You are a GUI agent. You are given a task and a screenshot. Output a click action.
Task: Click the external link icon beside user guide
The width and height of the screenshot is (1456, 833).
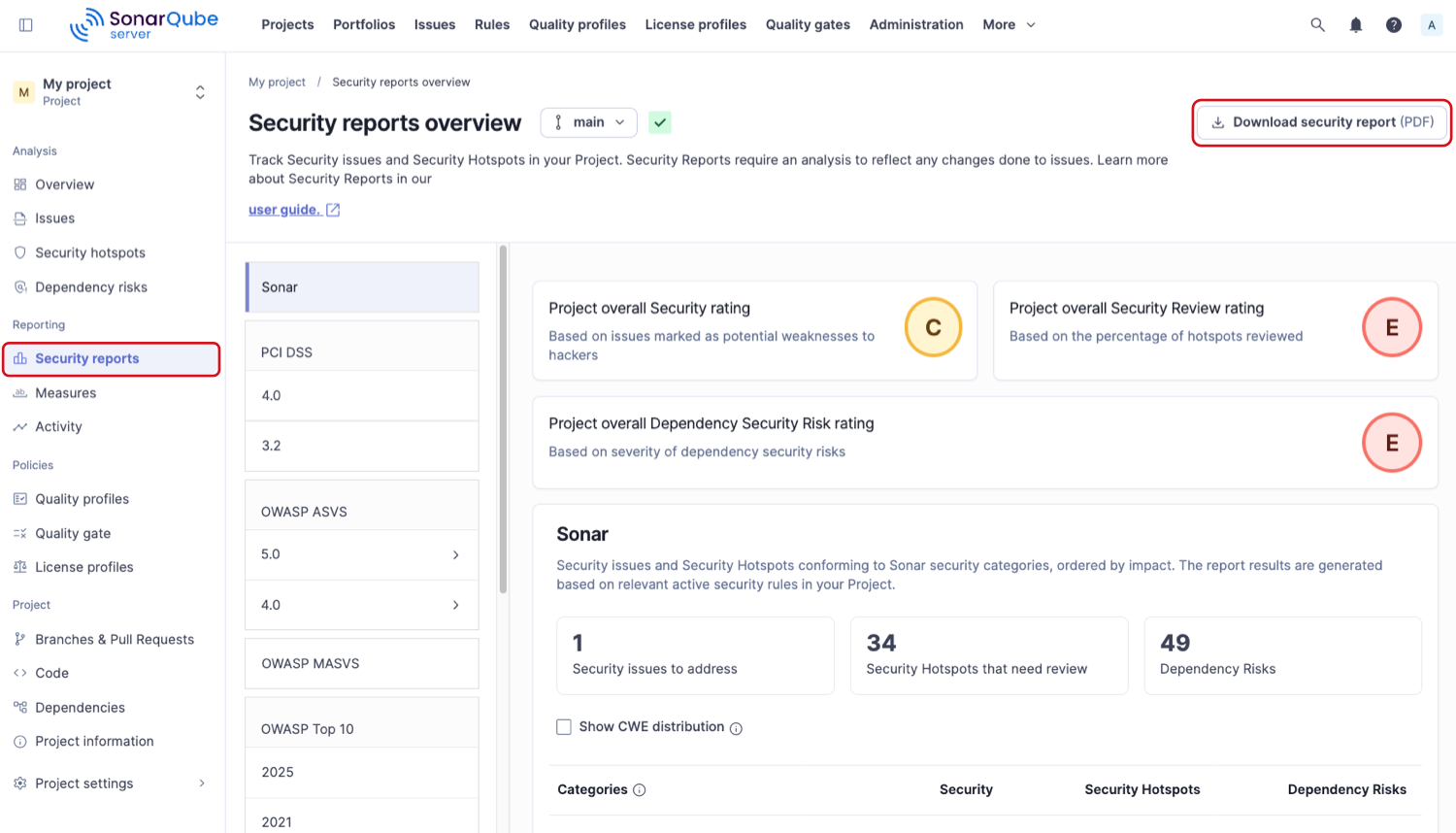click(333, 210)
